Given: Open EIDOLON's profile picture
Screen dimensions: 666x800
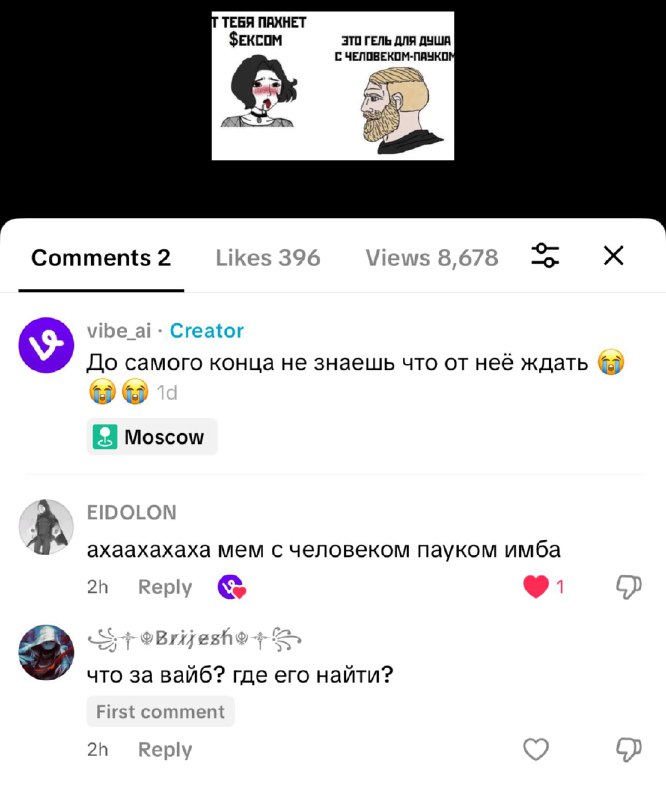Looking at the screenshot, I should point(46,527).
